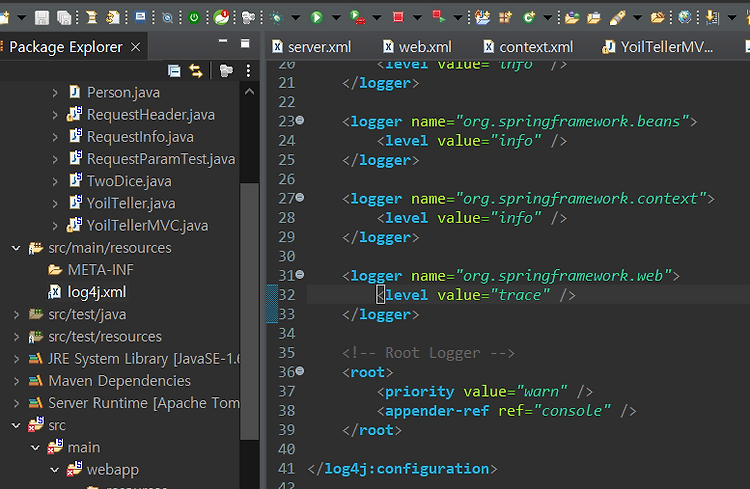750x489 pixels.
Task: Open the dropdown next to Relaunch icon
Action: point(458,18)
